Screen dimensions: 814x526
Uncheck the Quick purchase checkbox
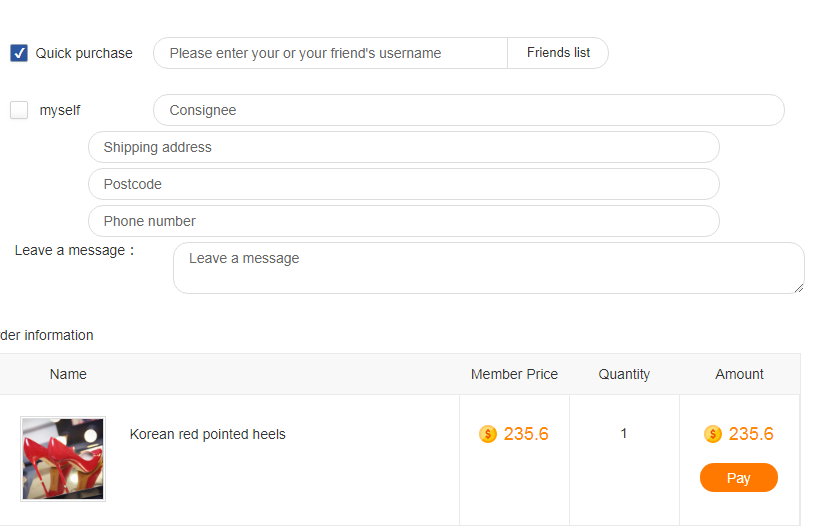pyautogui.click(x=19, y=53)
